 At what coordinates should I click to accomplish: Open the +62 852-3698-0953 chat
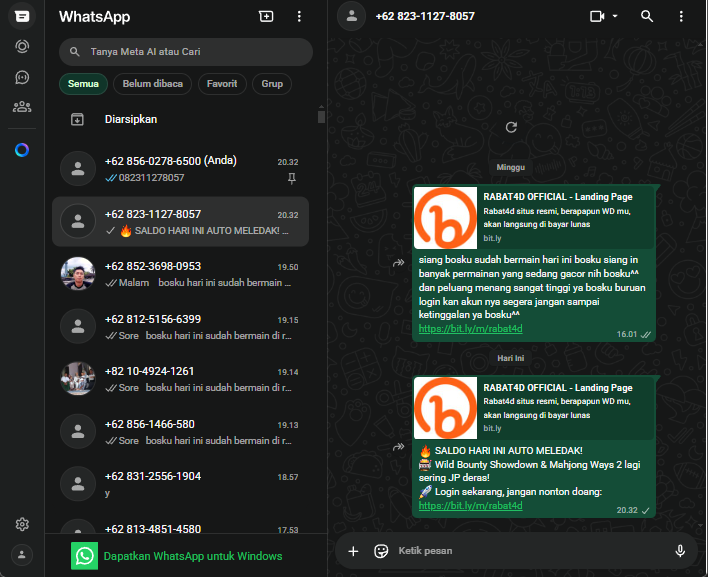click(x=181, y=274)
